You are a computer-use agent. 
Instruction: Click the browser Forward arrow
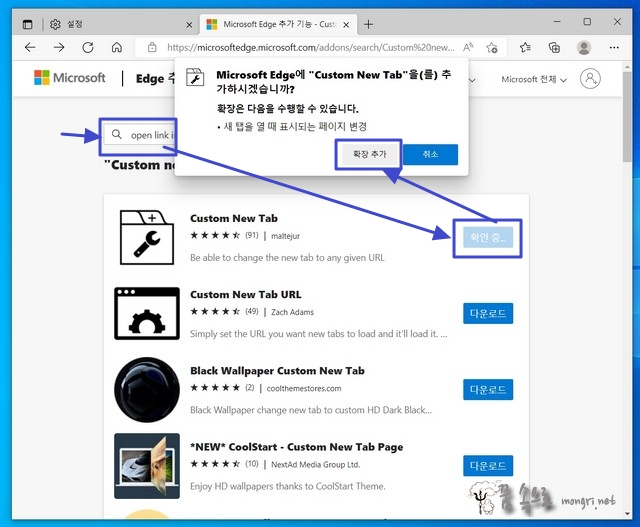[x=59, y=47]
